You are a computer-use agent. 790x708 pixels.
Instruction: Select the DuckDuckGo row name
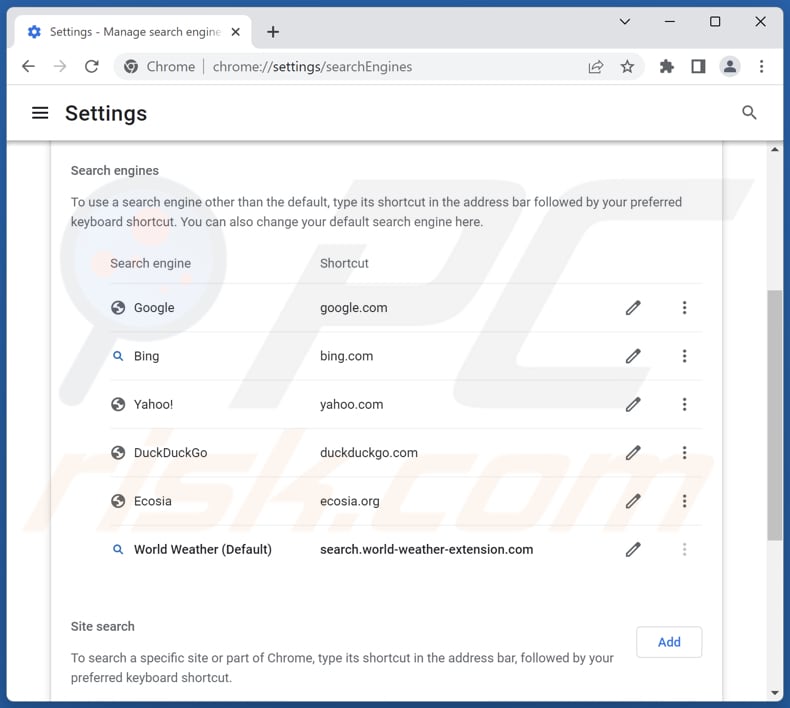(170, 453)
